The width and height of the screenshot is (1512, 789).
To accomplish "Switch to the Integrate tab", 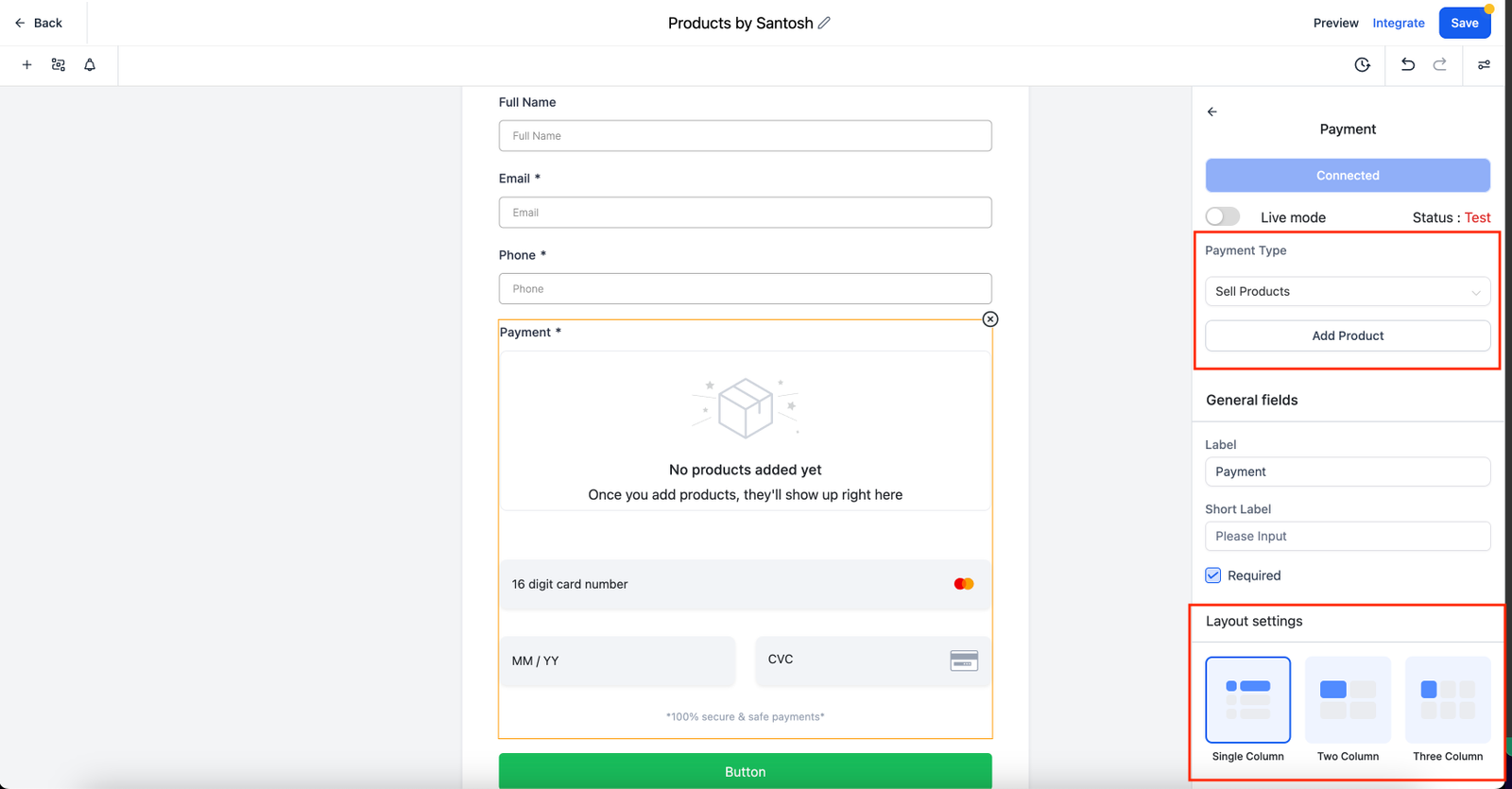I will point(1399,23).
